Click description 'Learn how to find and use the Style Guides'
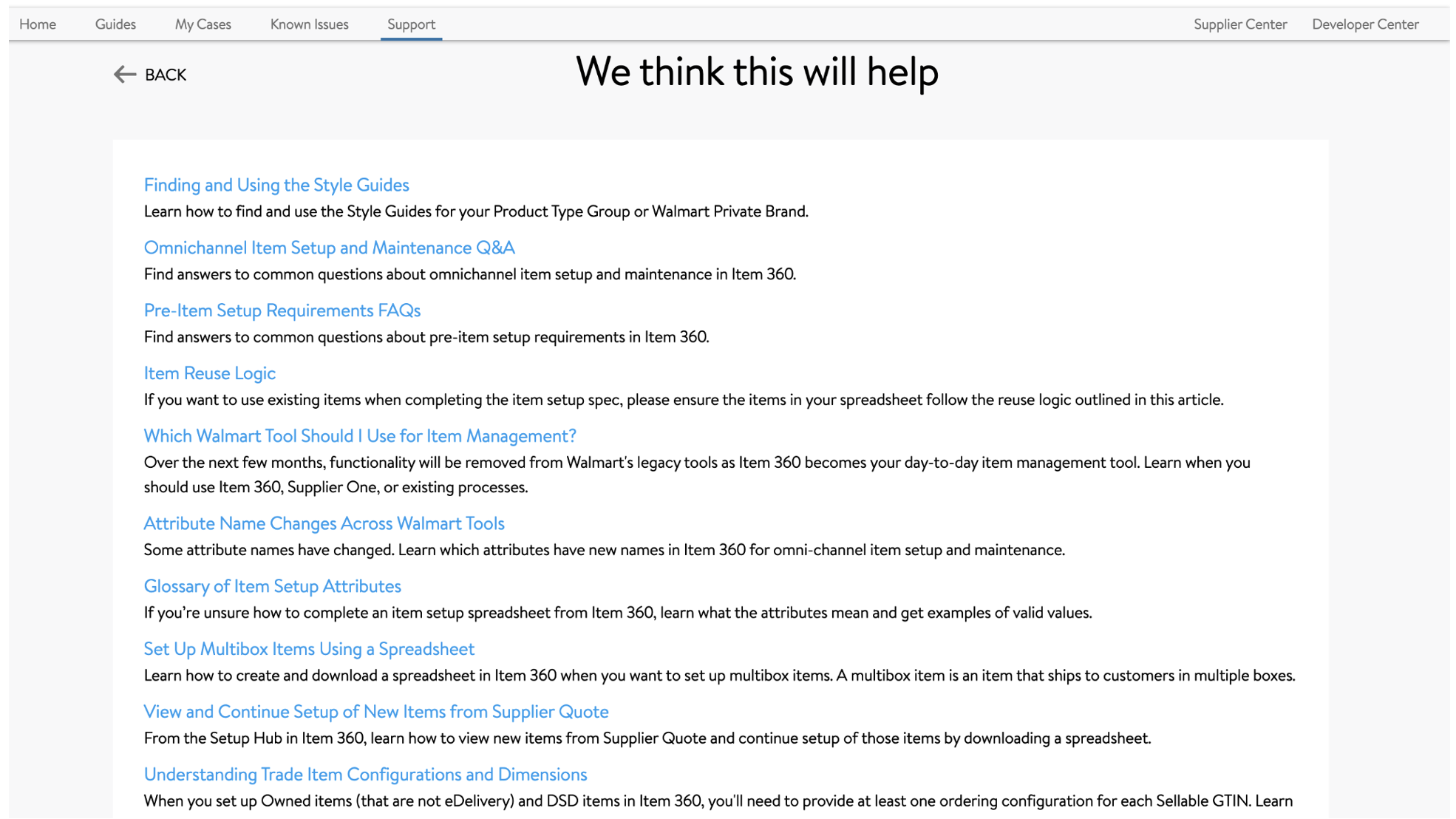This screenshot has height=819, width=1456. coord(476,211)
